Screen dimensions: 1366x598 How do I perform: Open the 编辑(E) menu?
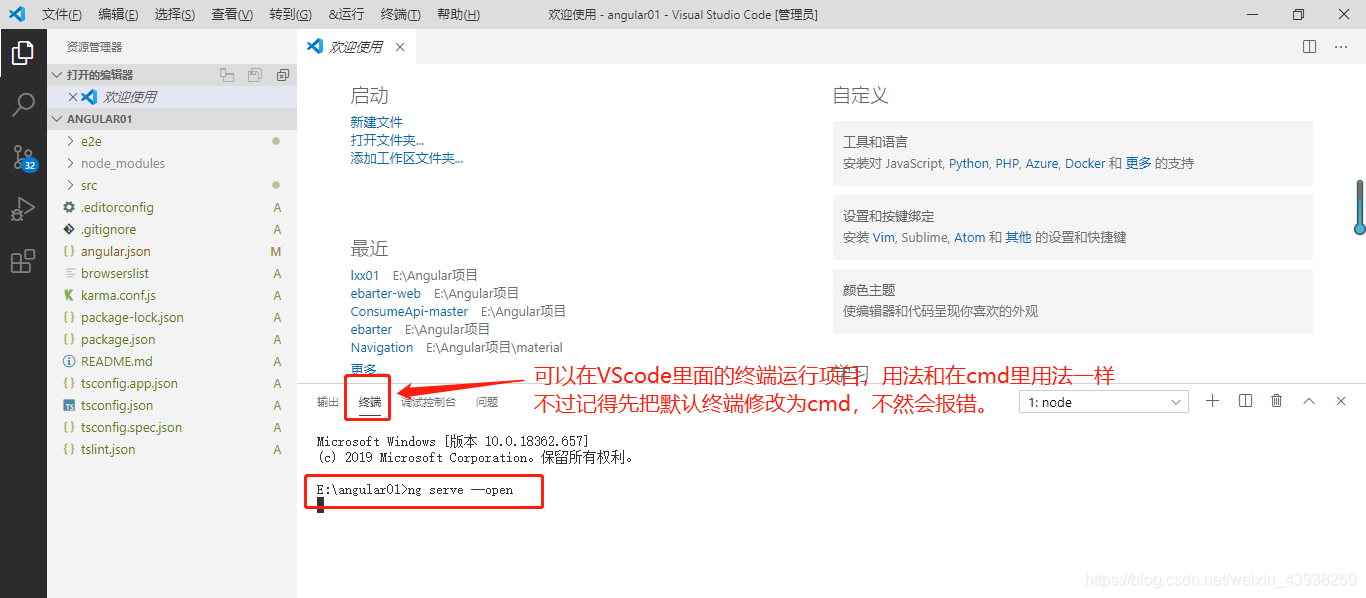[x=119, y=15]
